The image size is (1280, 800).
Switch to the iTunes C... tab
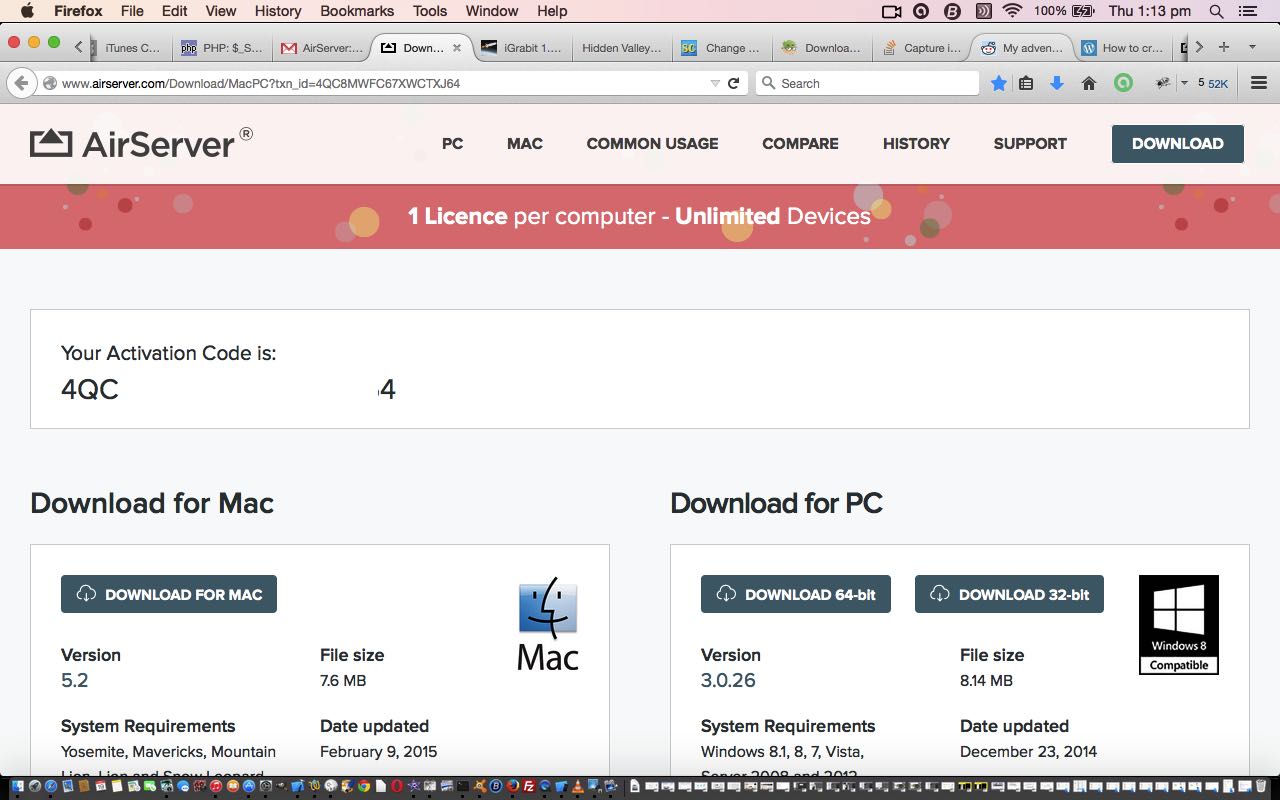pos(131,47)
